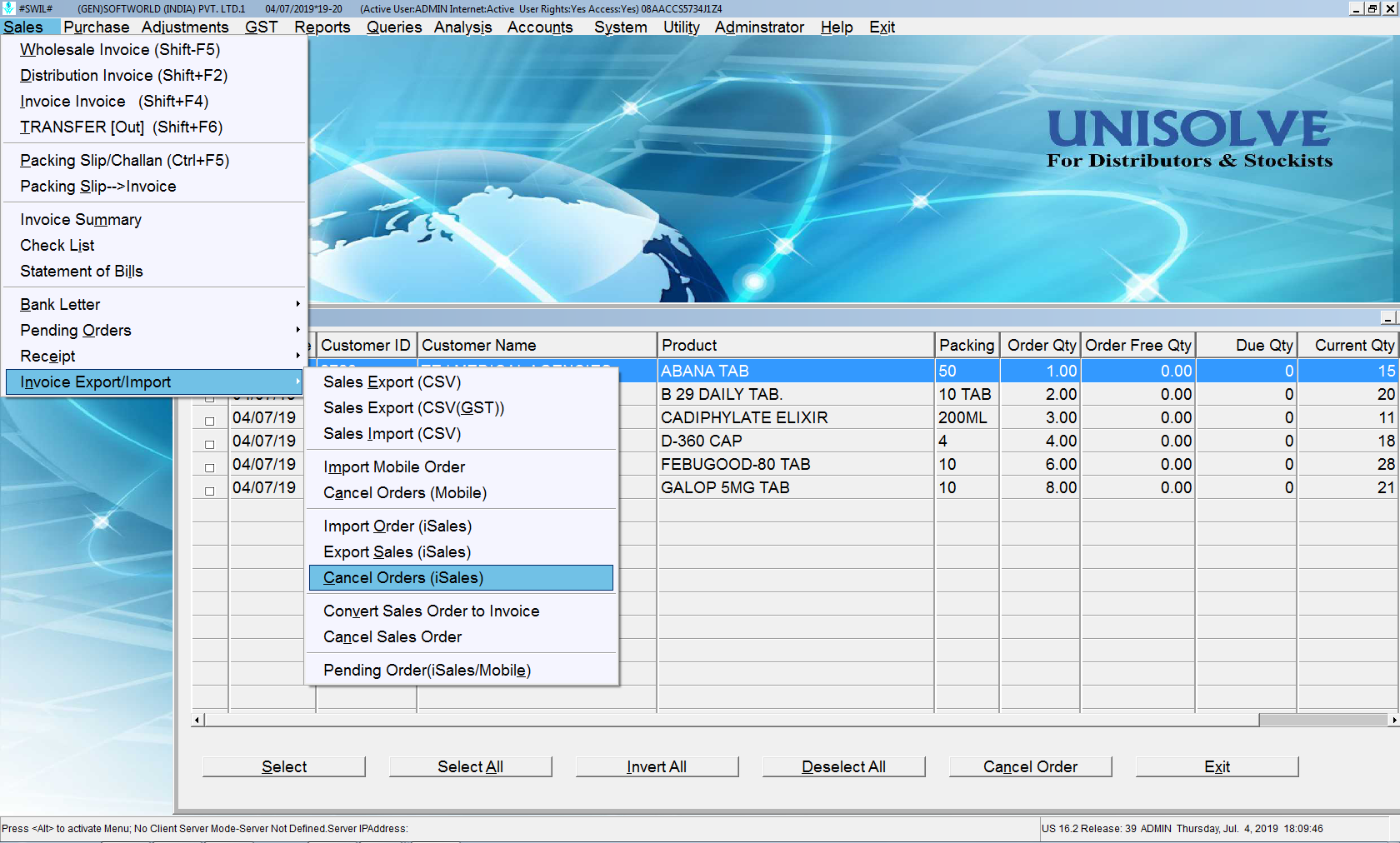Minimize the cancel orders panel

pos(1387,317)
